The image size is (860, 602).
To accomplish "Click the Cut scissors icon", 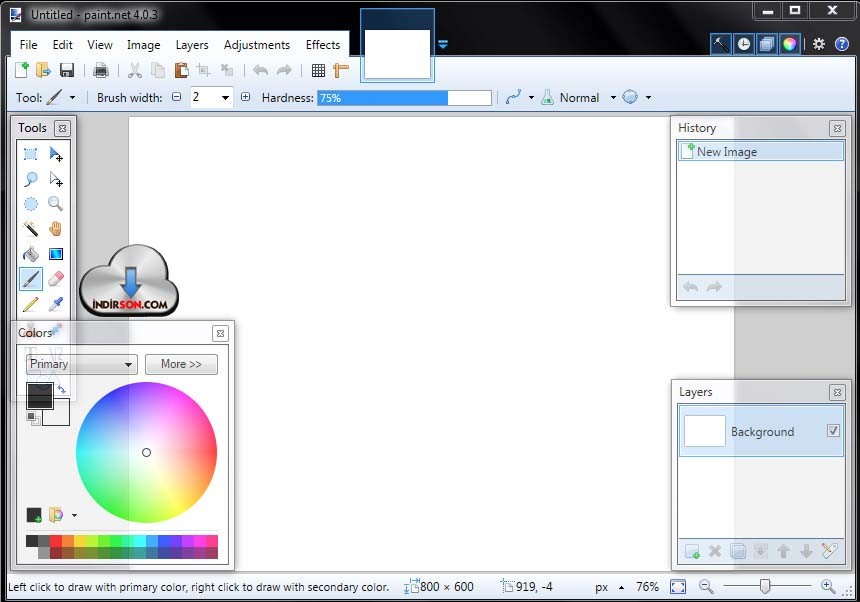I will click(135, 70).
